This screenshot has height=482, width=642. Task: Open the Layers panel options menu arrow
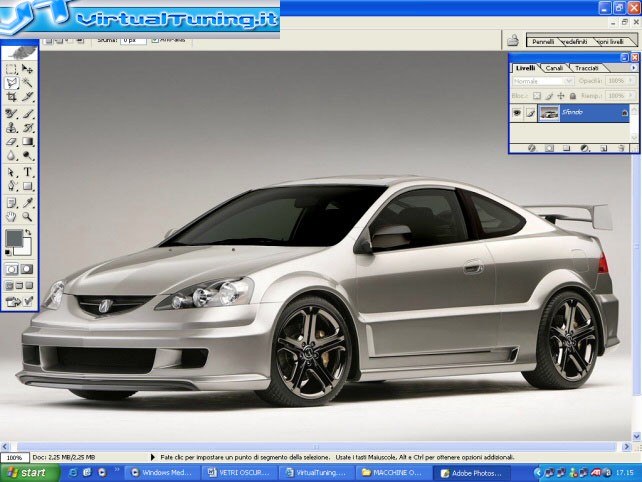[x=633, y=68]
